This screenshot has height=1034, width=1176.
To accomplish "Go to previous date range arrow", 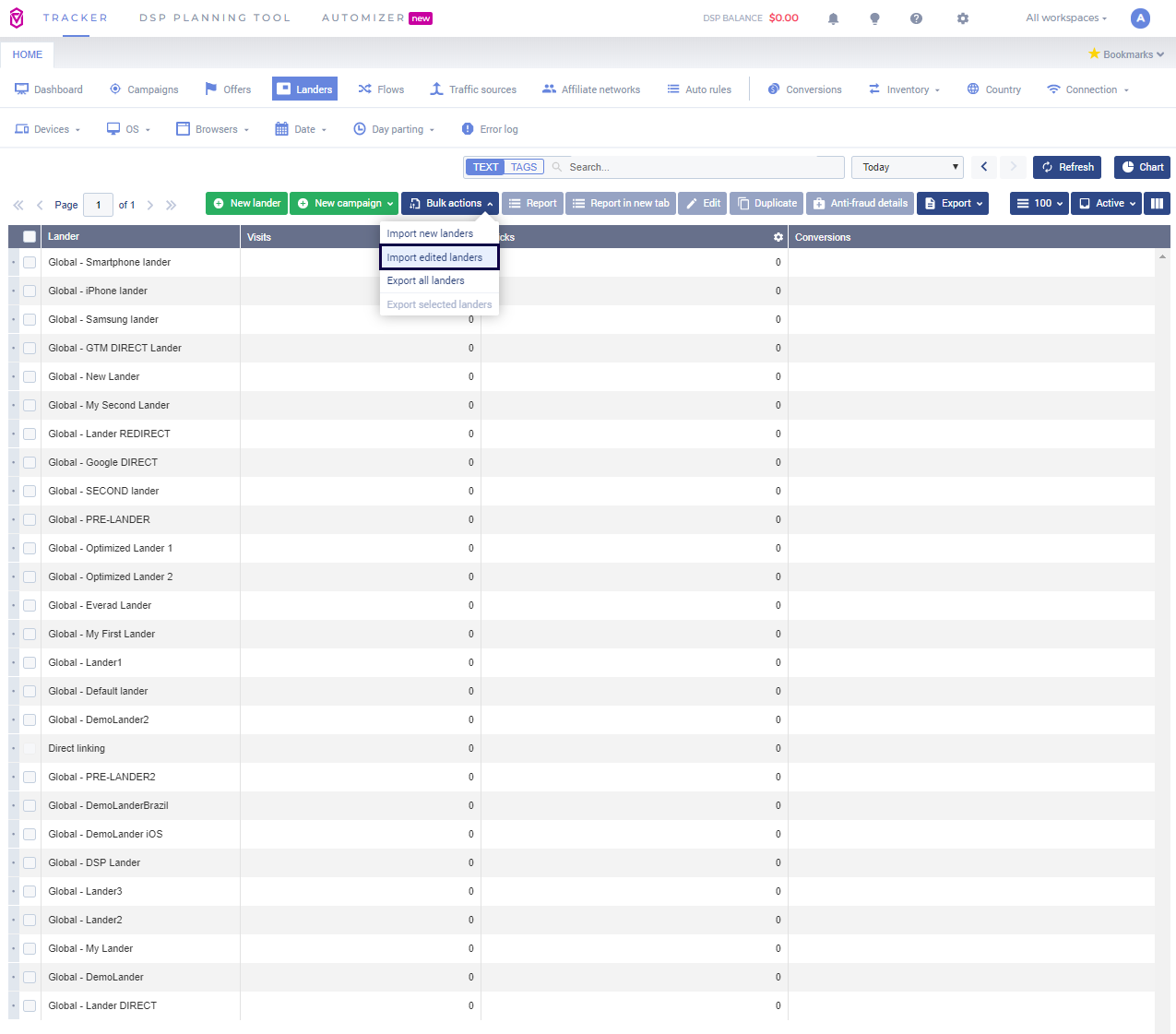I will [x=984, y=167].
